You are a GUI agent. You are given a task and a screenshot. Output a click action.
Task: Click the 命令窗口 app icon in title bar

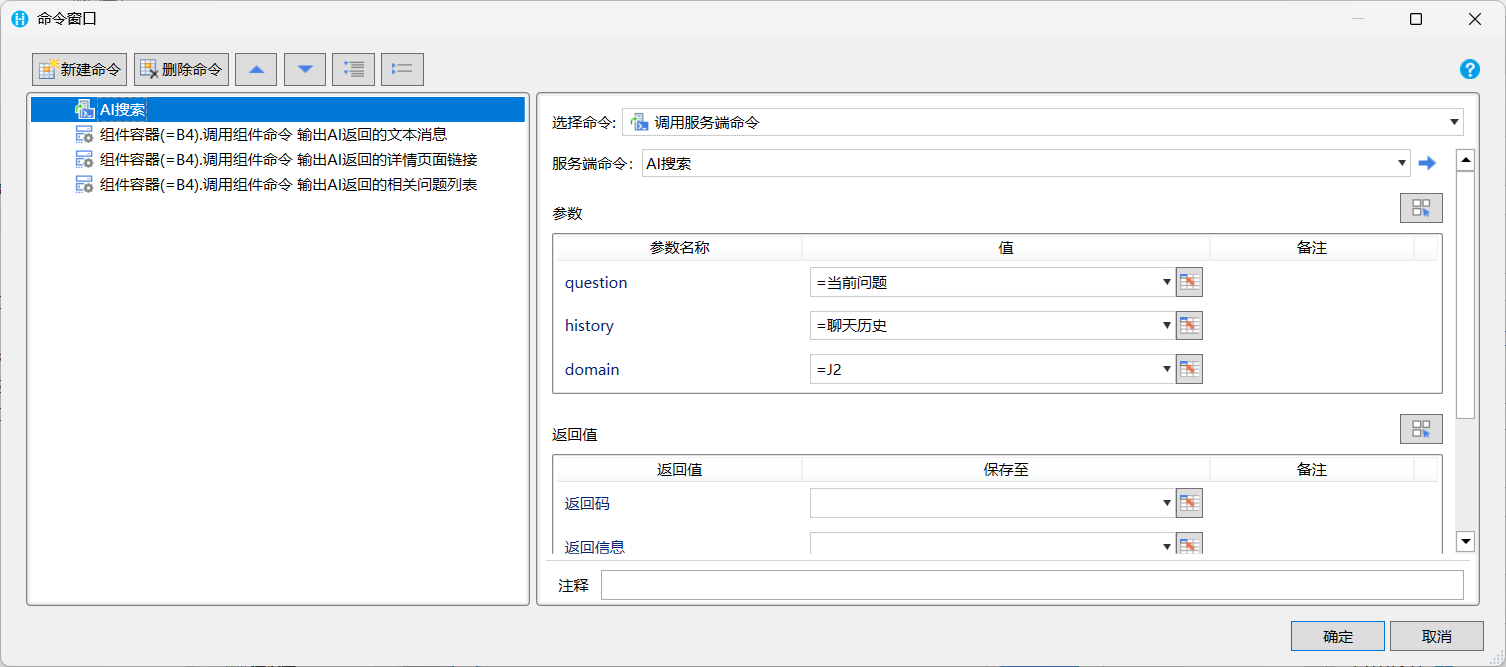coord(19,18)
